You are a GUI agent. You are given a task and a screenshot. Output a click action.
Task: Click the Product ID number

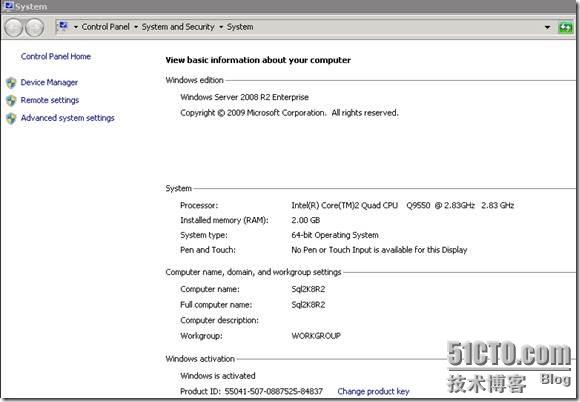pos(274,391)
